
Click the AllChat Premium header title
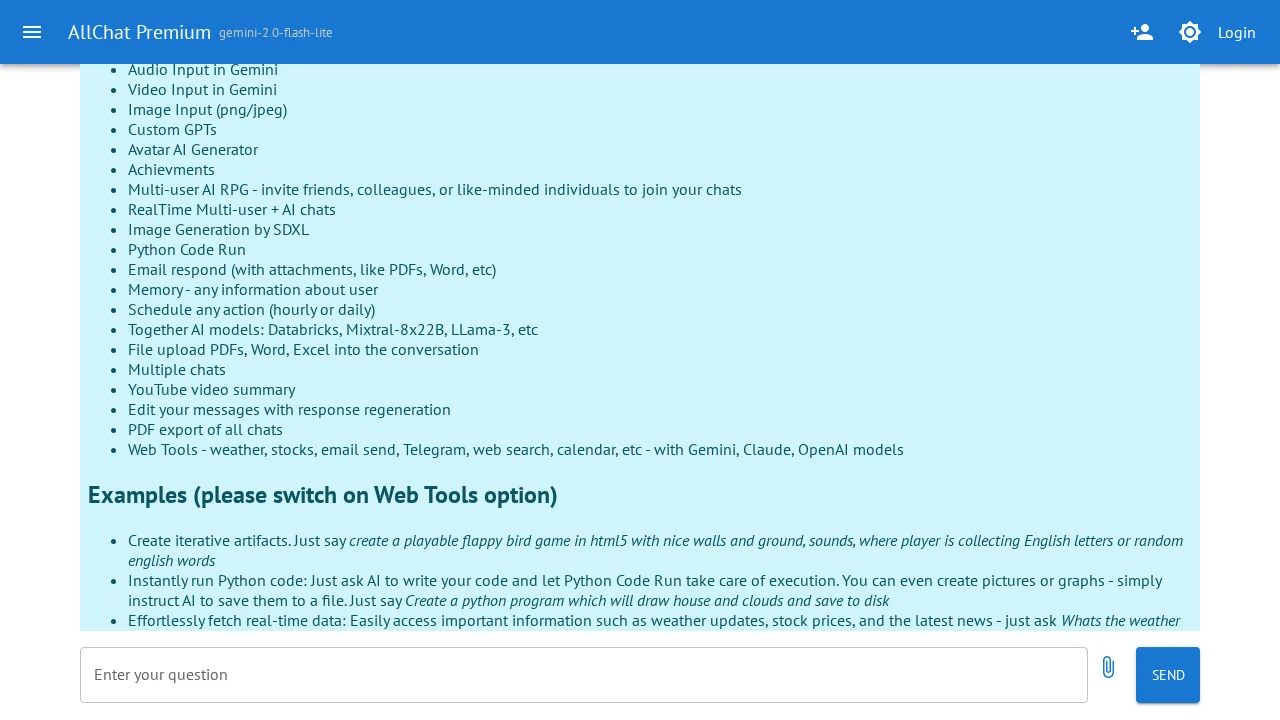point(140,31)
